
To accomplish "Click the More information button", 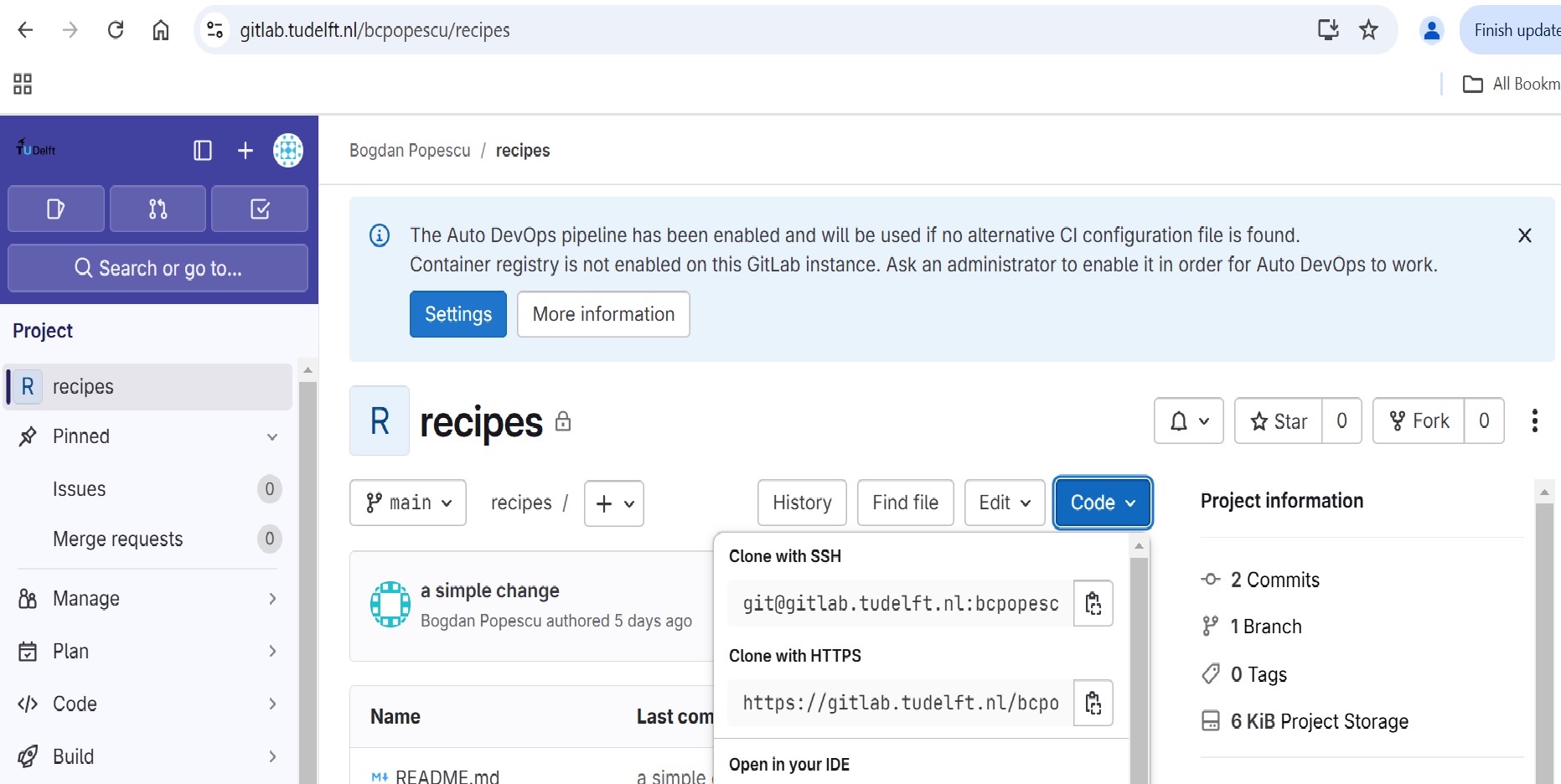I will coord(603,314).
